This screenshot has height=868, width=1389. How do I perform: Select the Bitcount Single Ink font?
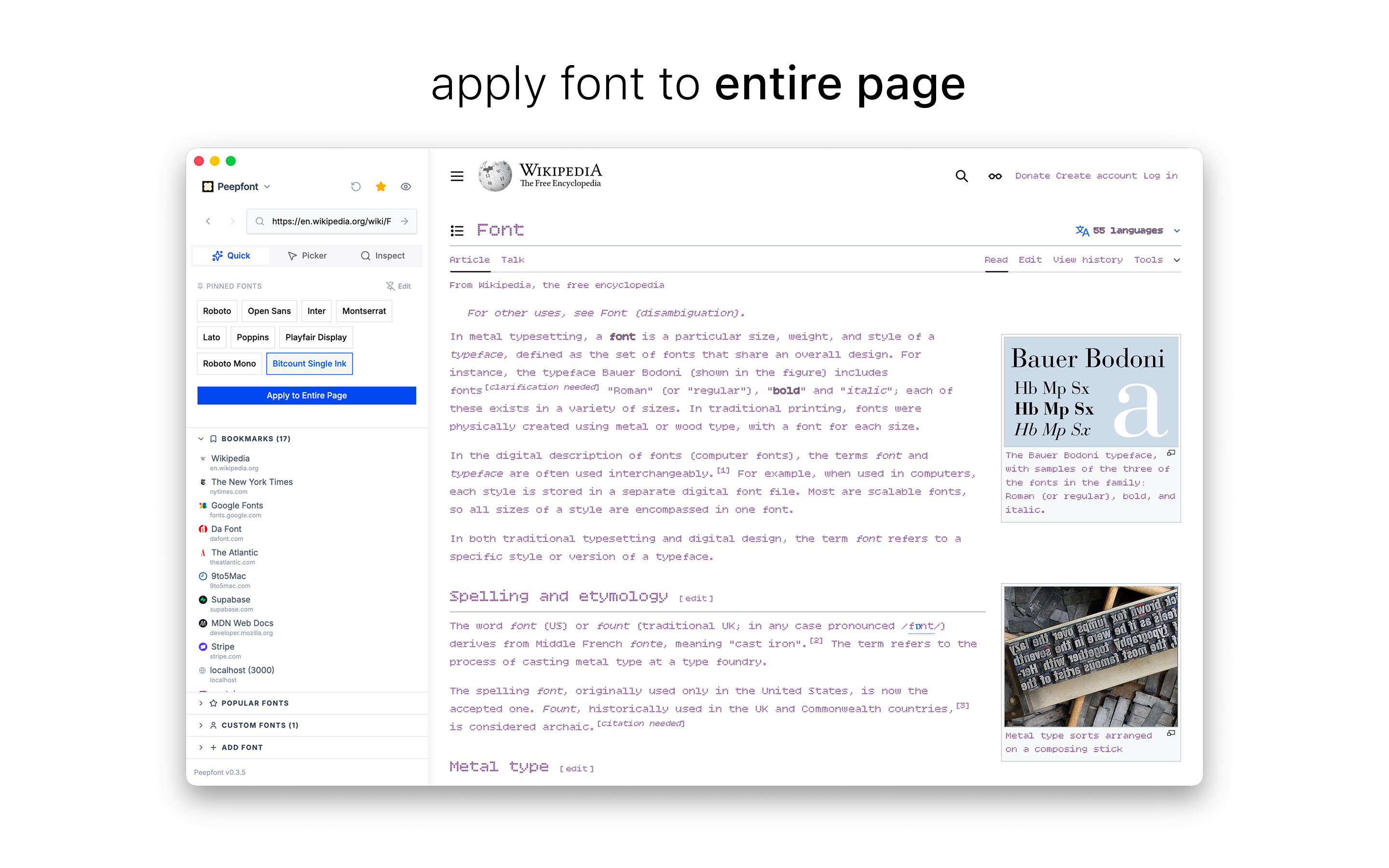(x=309, y=364)
